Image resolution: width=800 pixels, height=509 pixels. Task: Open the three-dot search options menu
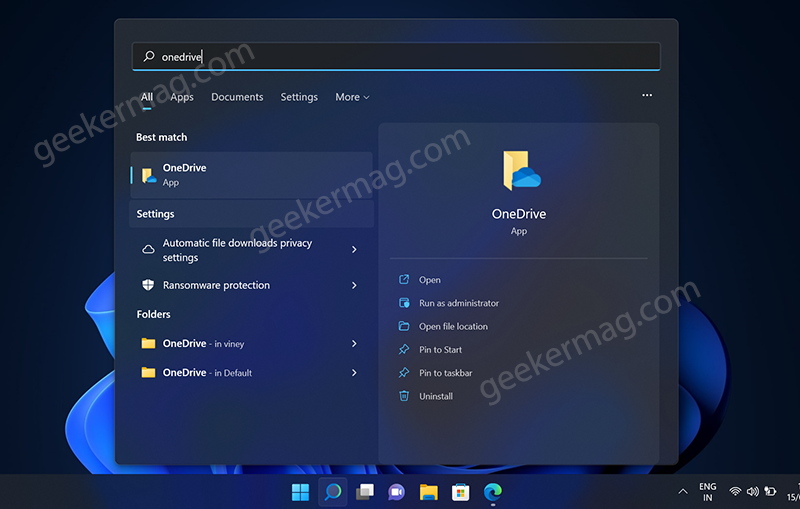(647, 95)
